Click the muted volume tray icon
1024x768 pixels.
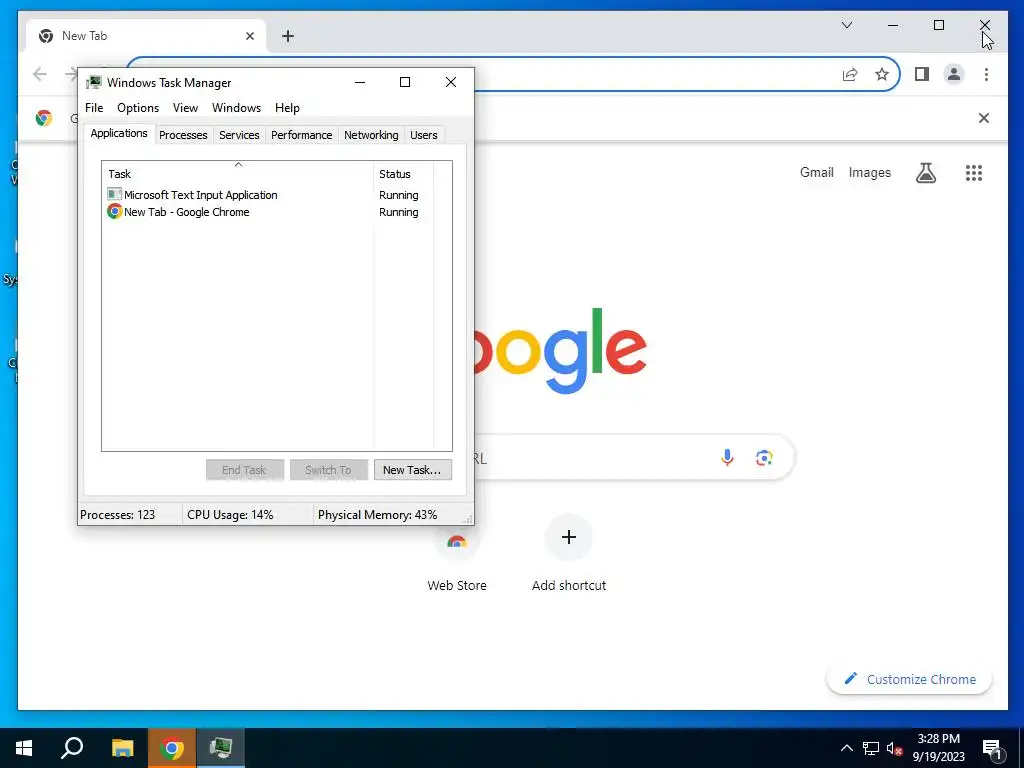click(x=894, y=748)
